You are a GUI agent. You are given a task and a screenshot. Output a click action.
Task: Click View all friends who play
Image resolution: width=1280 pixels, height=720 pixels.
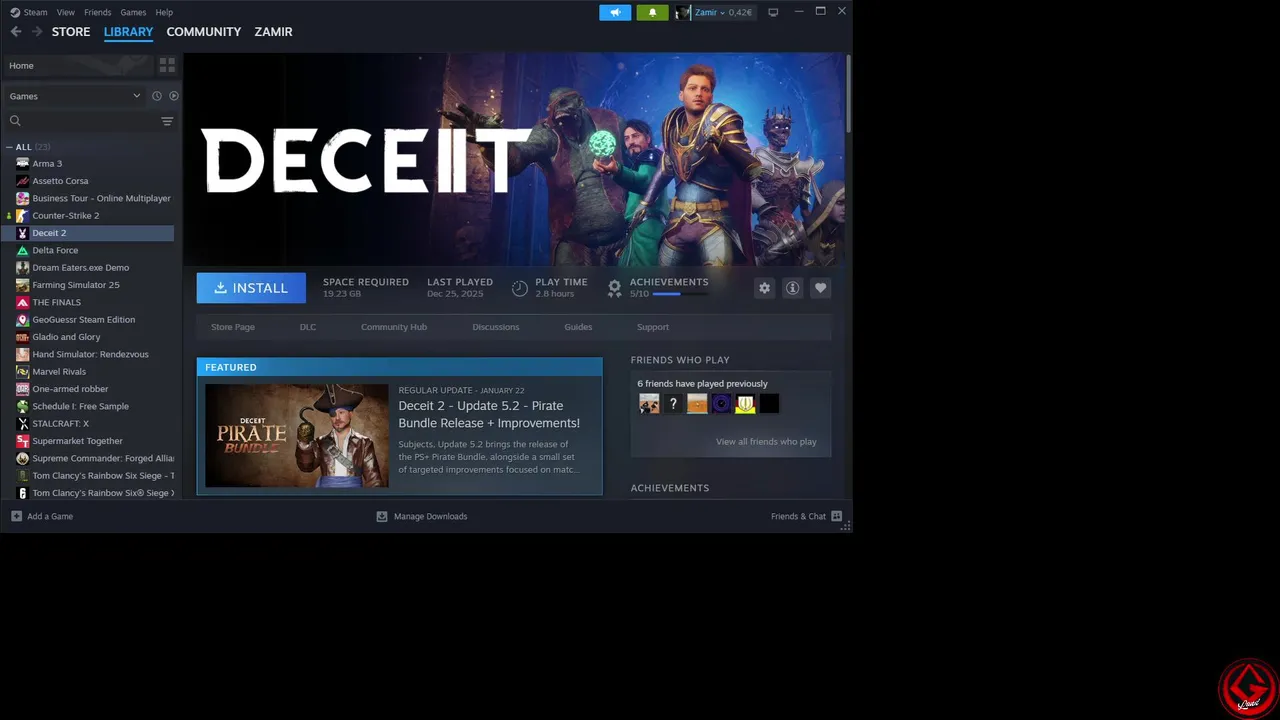point(766,442)
